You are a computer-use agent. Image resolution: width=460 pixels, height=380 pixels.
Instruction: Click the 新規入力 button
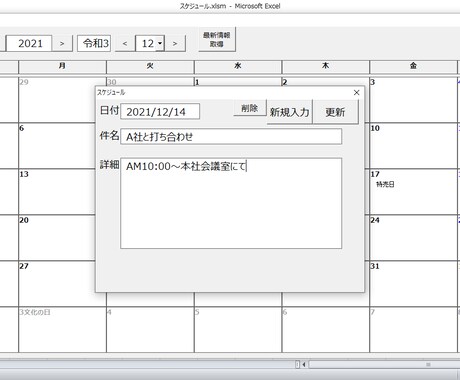(289, 112)
